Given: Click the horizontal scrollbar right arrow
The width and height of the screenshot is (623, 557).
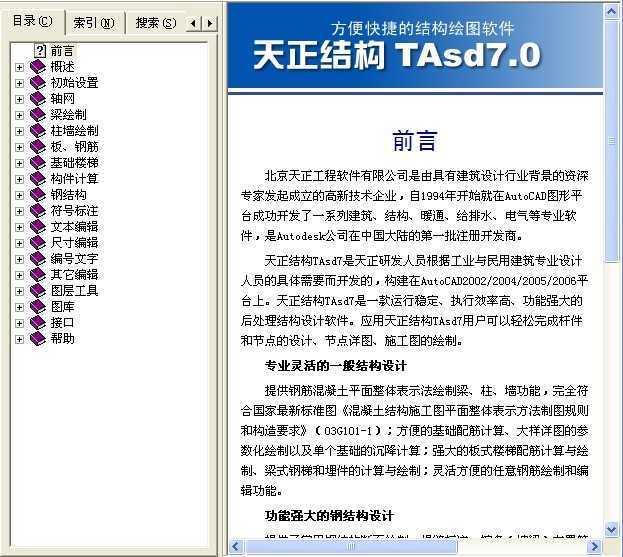Looking at the screenshot, I should click(x=594, y=547).
